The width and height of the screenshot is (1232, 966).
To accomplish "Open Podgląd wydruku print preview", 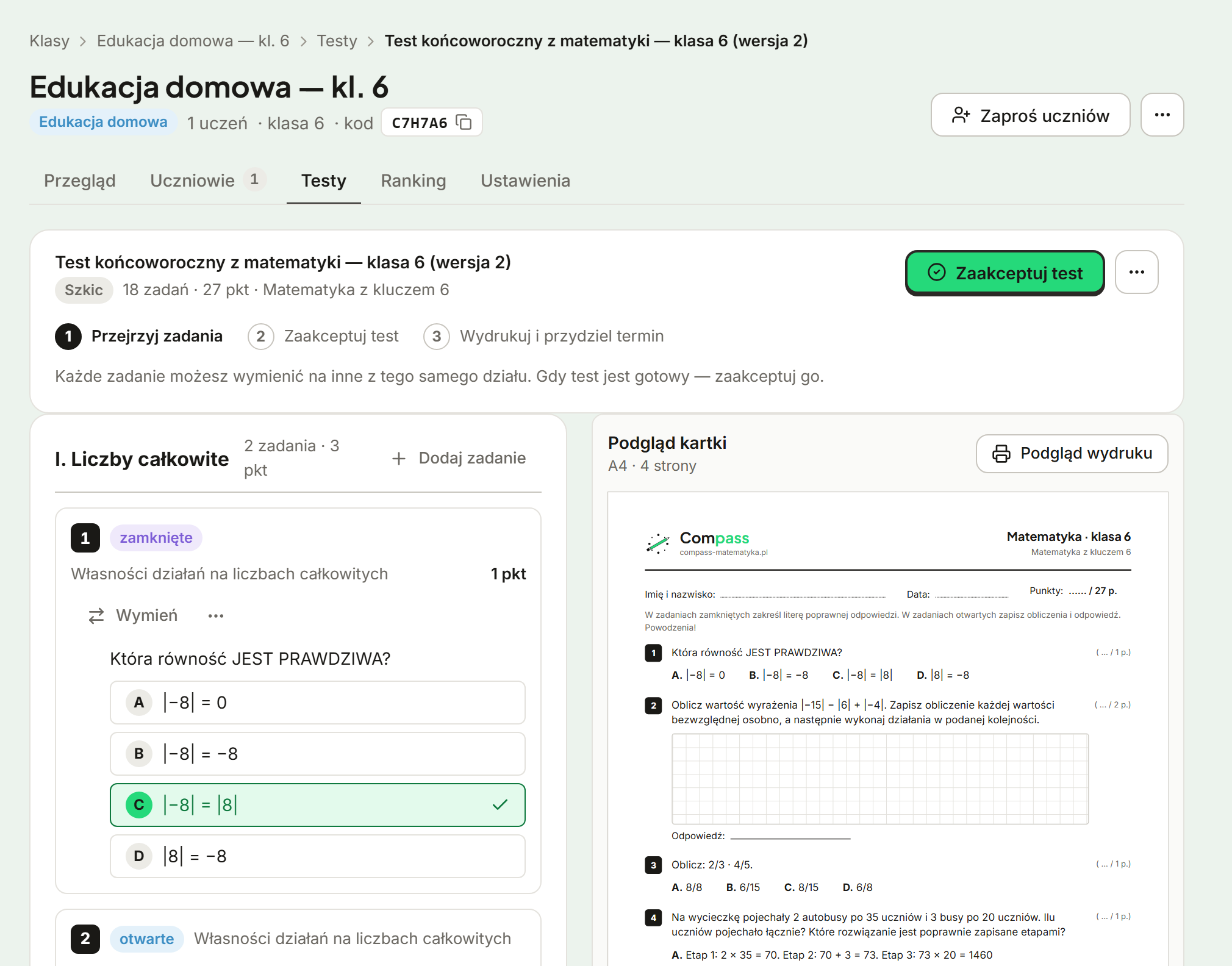I will coord(1072,454).
